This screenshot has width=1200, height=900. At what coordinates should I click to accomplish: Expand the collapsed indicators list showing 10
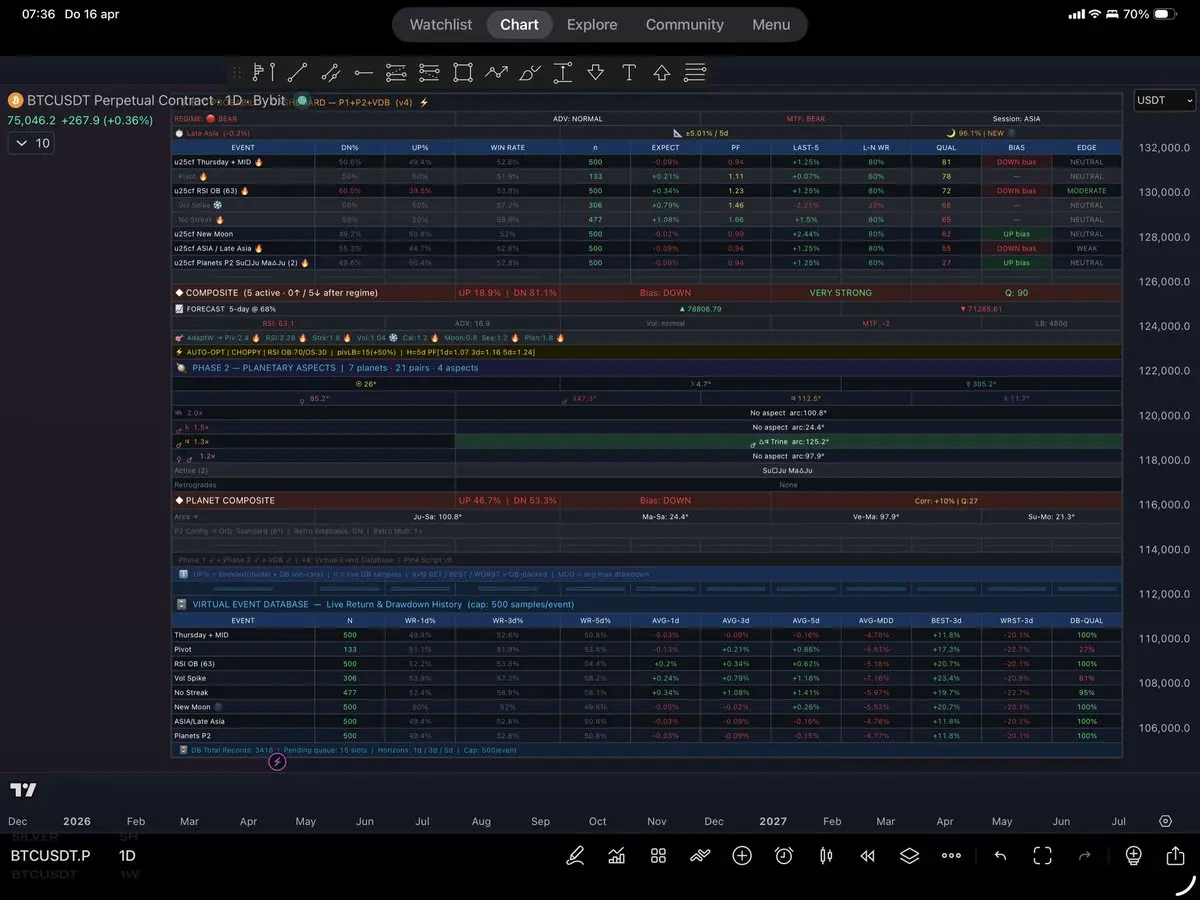[33, 143]
